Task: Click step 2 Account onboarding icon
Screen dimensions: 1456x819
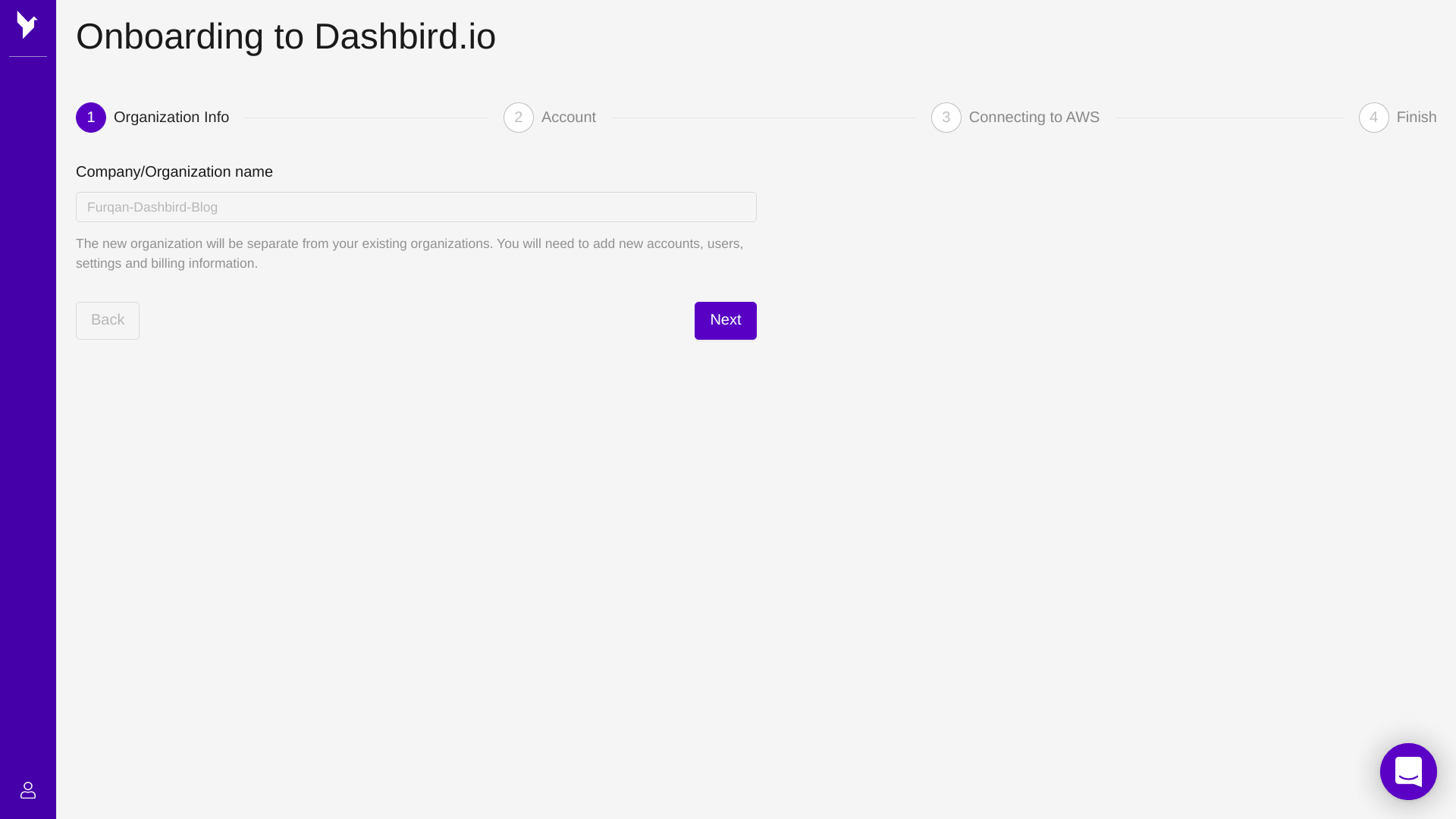Action: [518, 117]
